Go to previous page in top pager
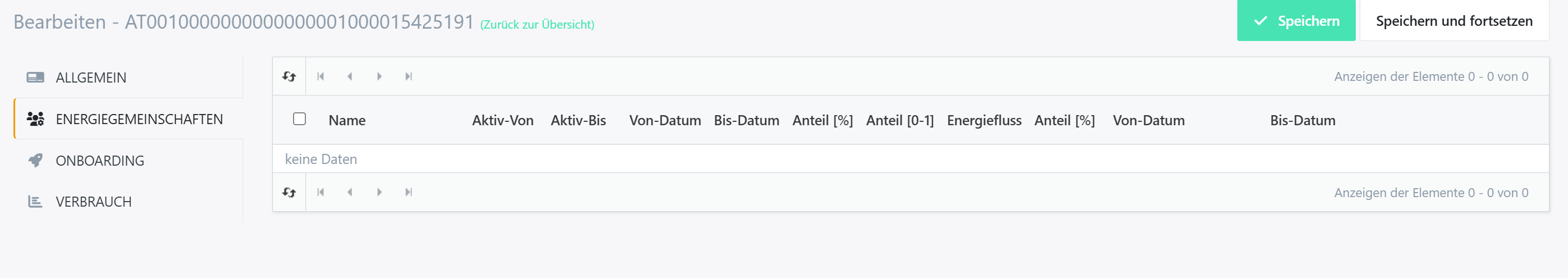This screenshot has height=278, width=1568. point(350,76)
